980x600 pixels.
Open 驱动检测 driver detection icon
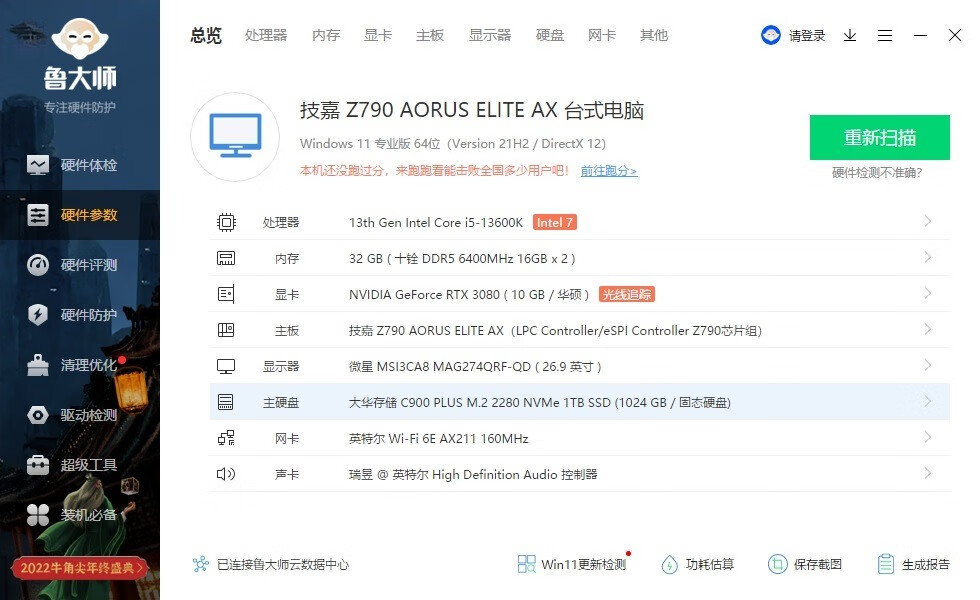pyautogui.click(x=38, y=415)
